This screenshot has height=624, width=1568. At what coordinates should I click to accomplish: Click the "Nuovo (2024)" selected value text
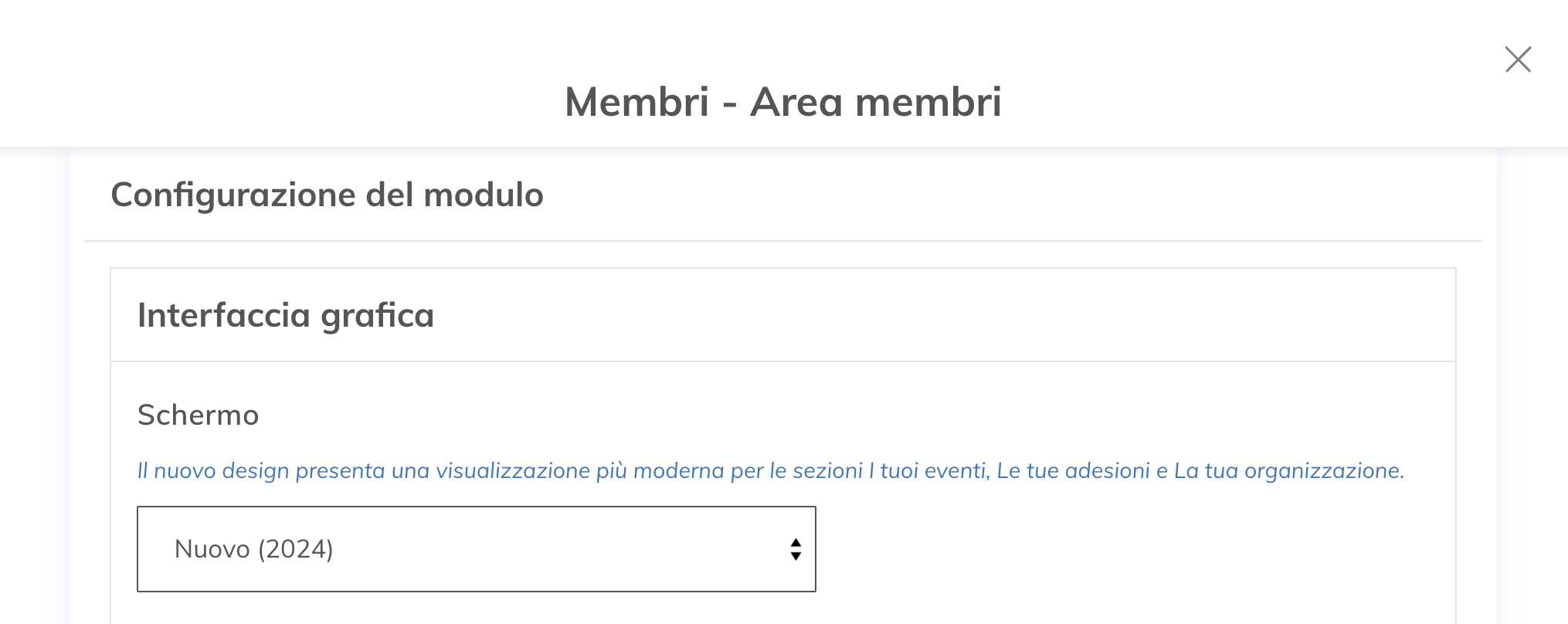(x=254, y=549)
